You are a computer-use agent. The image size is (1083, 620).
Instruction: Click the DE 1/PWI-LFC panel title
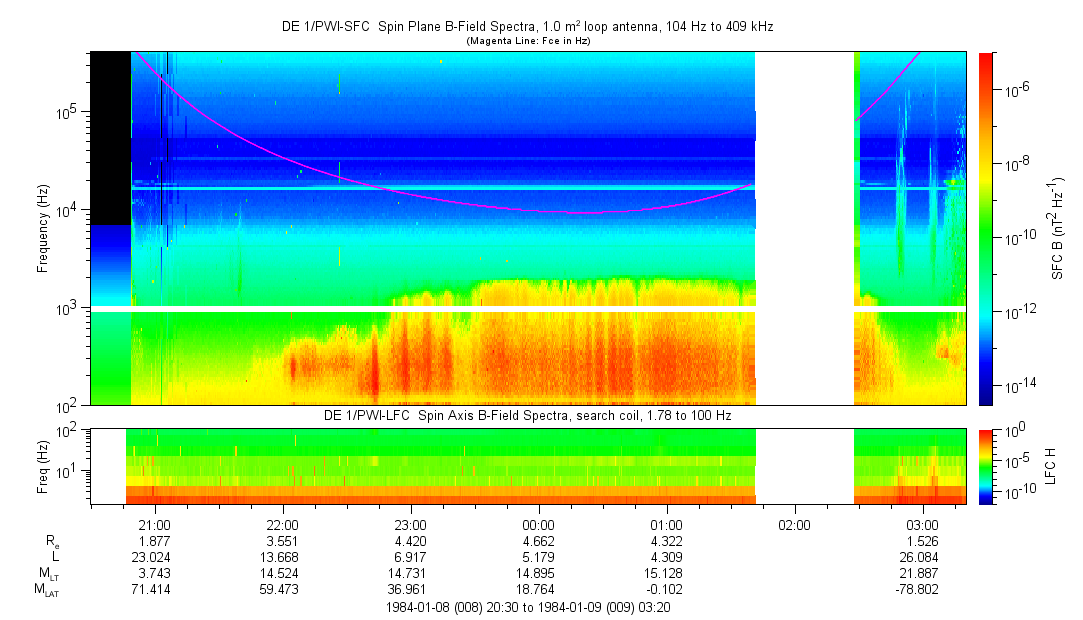click(528, 416)
